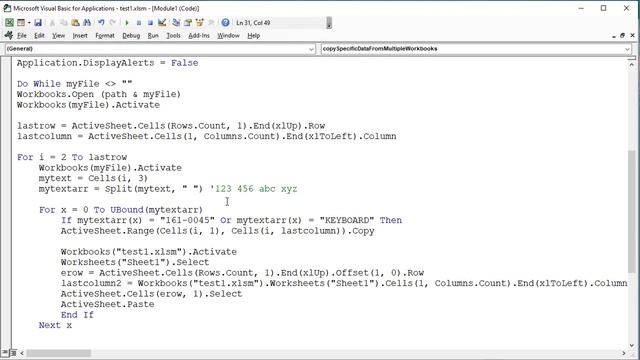Screen dimensions: 640x360
Task: Open the Edit menu
Action: coord(39,36)
